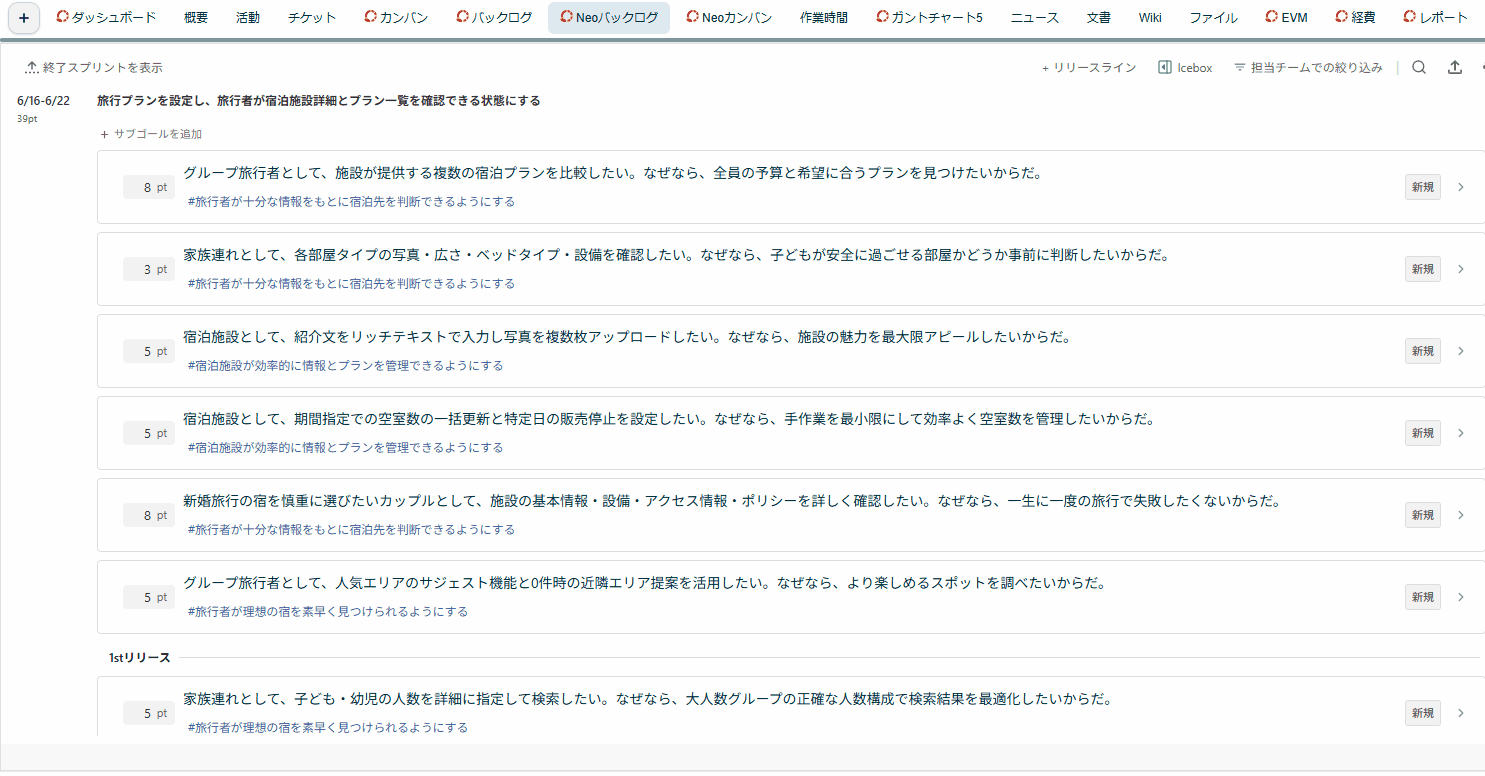Switch to the ファイル tab
This screenshot has width=1485, height=776.
tap(1213, 17)
